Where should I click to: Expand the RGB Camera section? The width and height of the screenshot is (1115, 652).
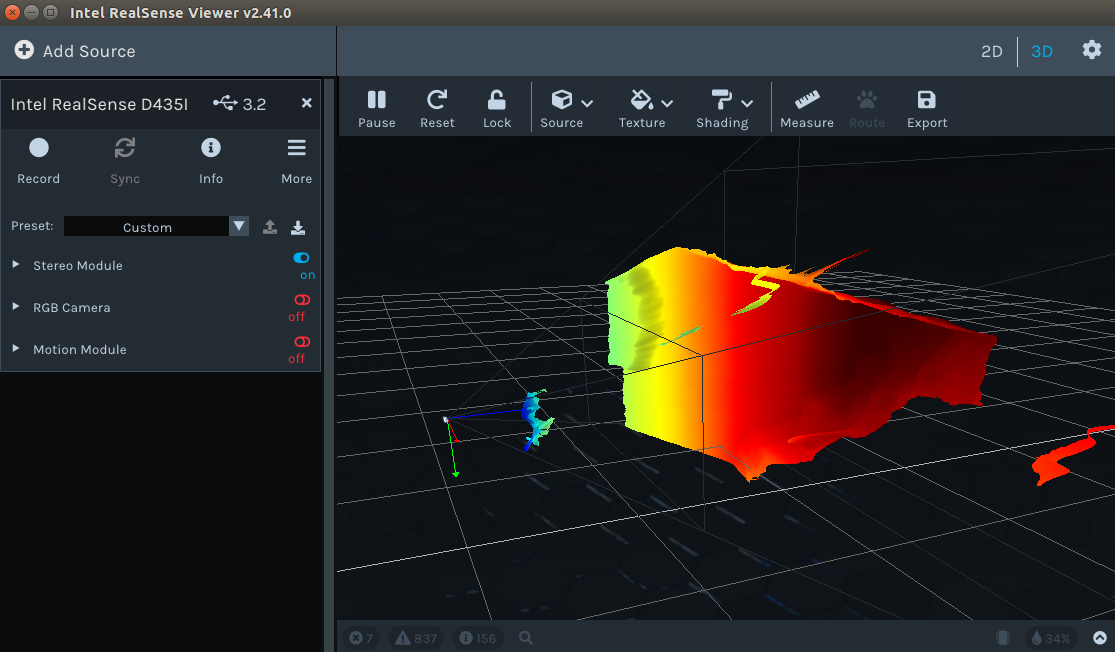click(x=16, y=306)
